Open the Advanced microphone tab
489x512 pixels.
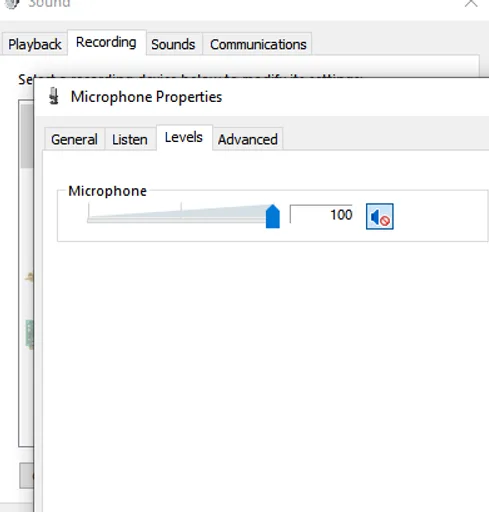[248, 139]
